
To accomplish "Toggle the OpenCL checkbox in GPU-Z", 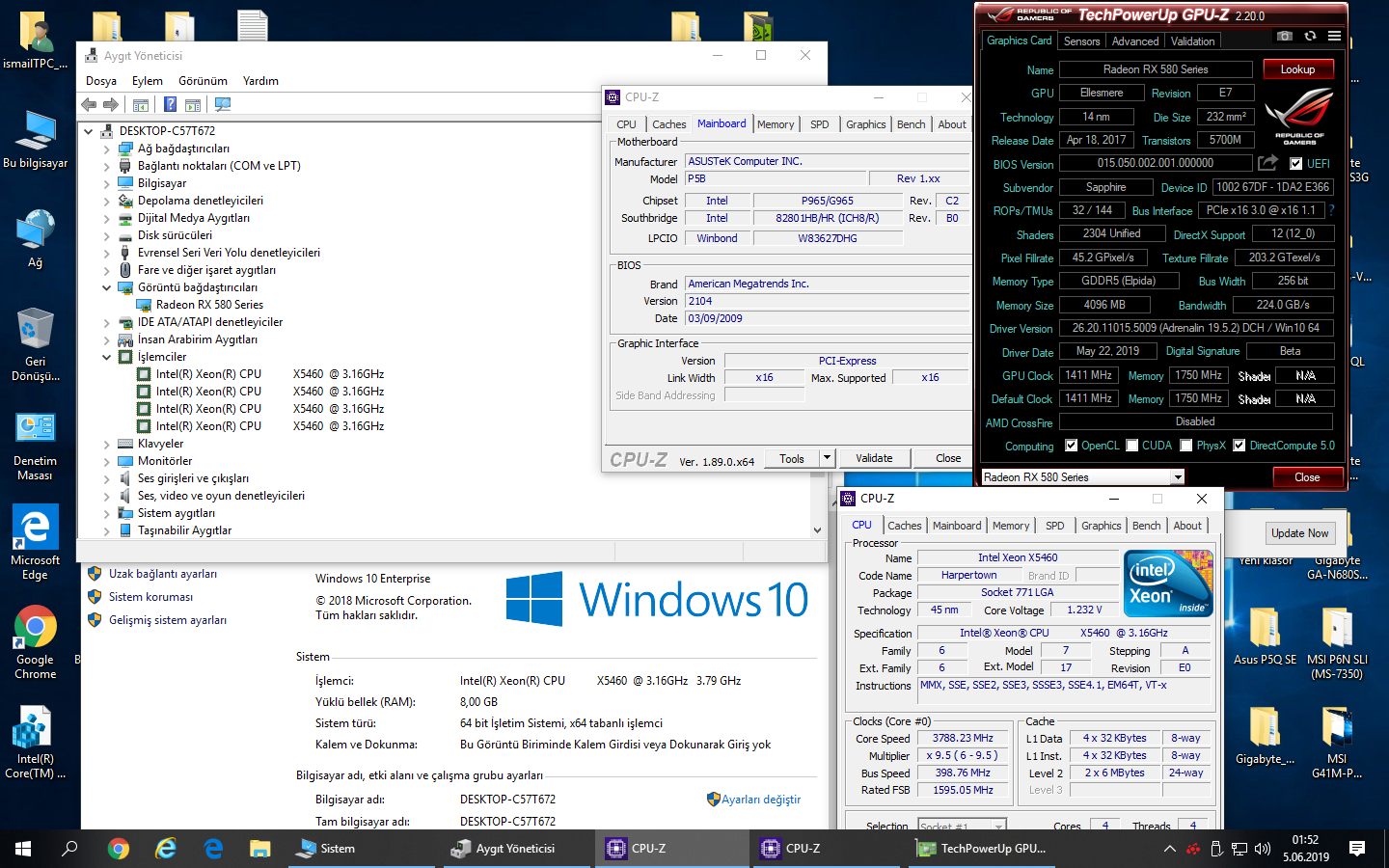I will coord(1071,446).
